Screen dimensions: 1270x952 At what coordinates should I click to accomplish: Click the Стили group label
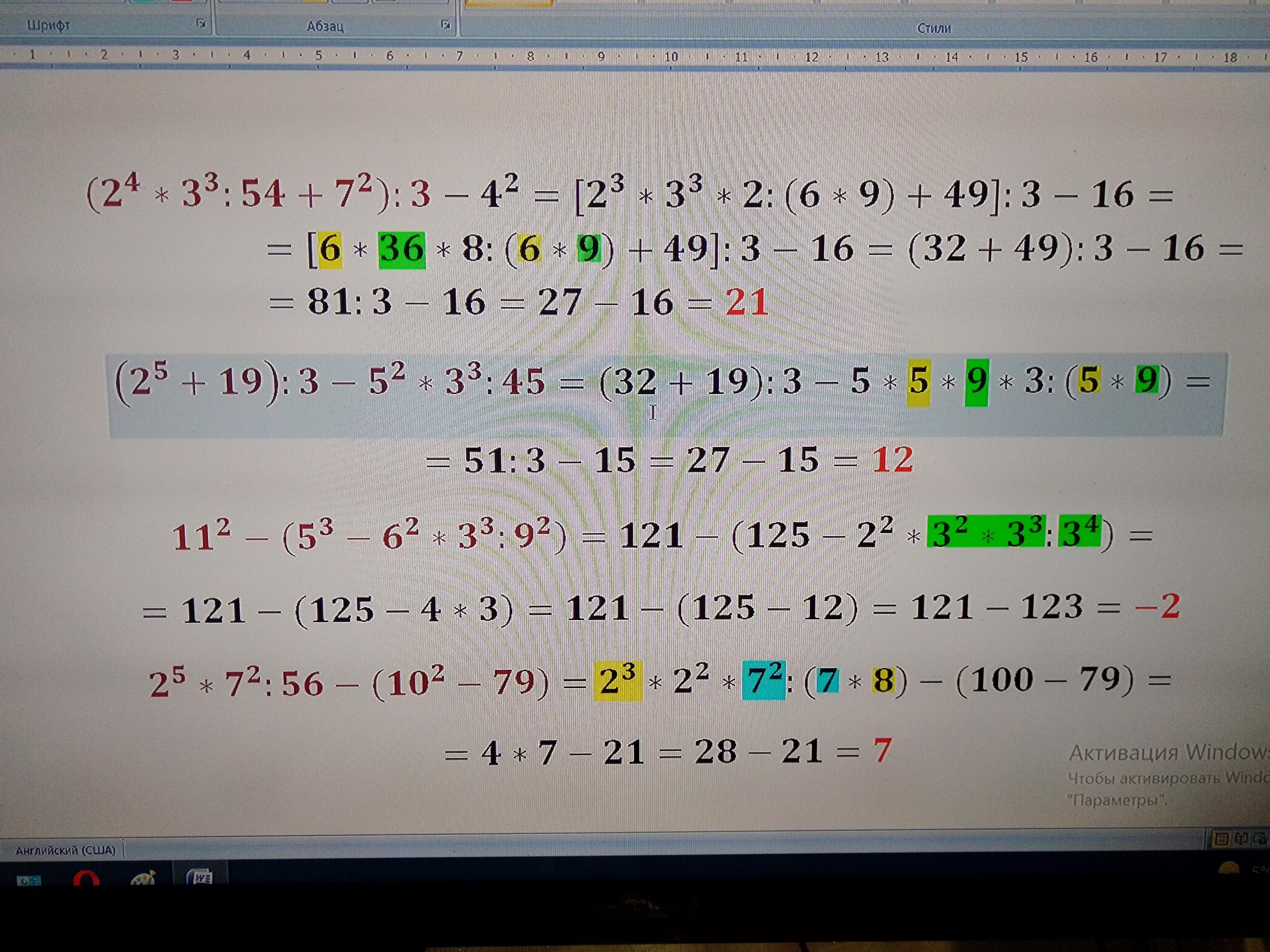coord(934,28)
